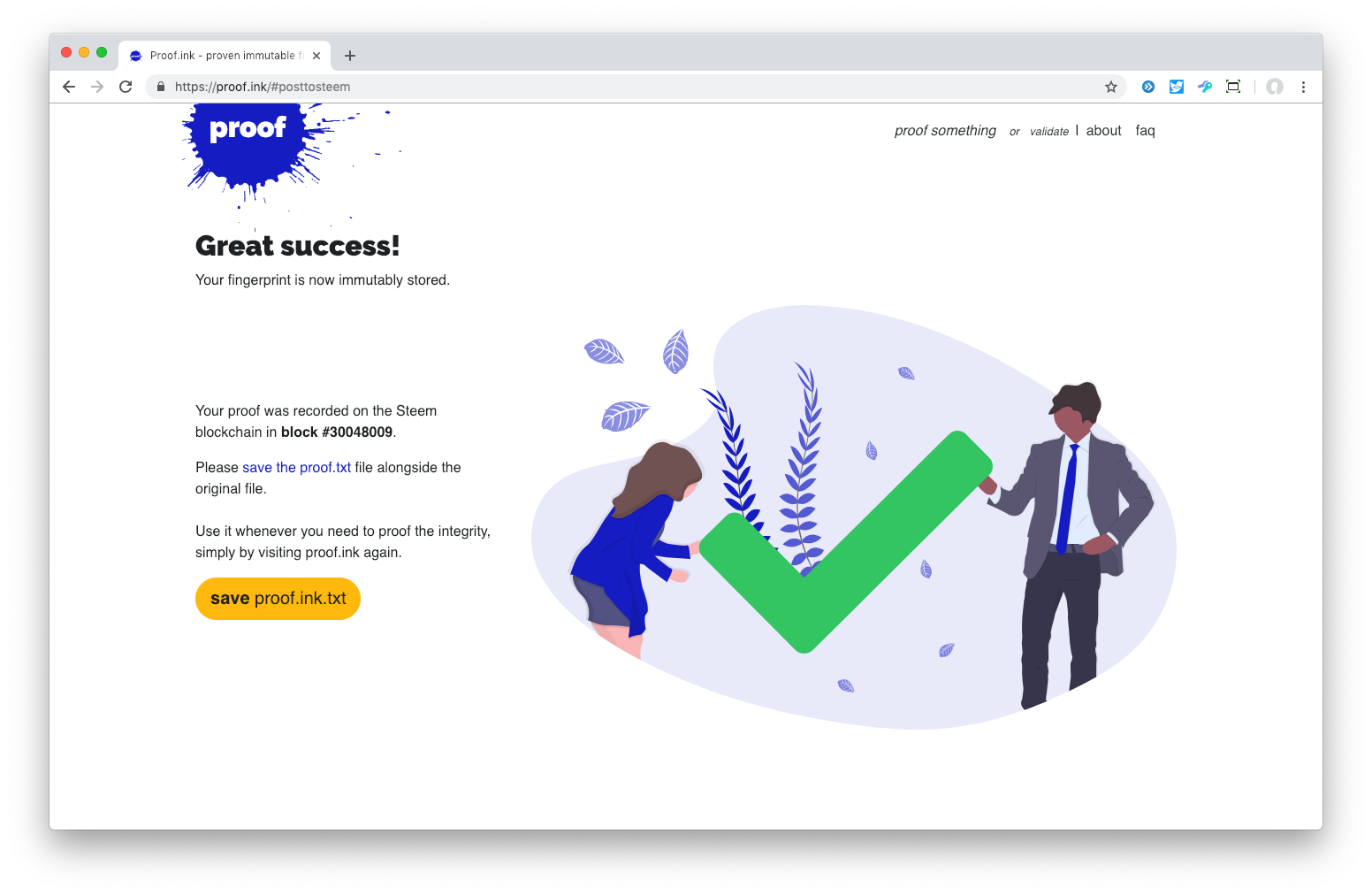
Task: Focus the URL address bar
Action: pyautogui.click(x=635, y=87)
